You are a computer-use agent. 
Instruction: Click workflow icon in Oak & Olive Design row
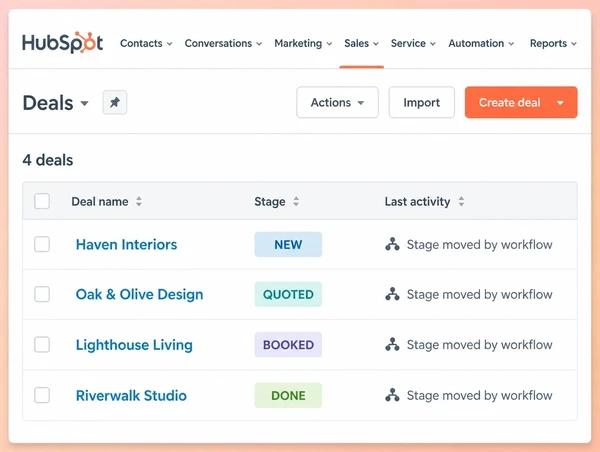(392, 294)
